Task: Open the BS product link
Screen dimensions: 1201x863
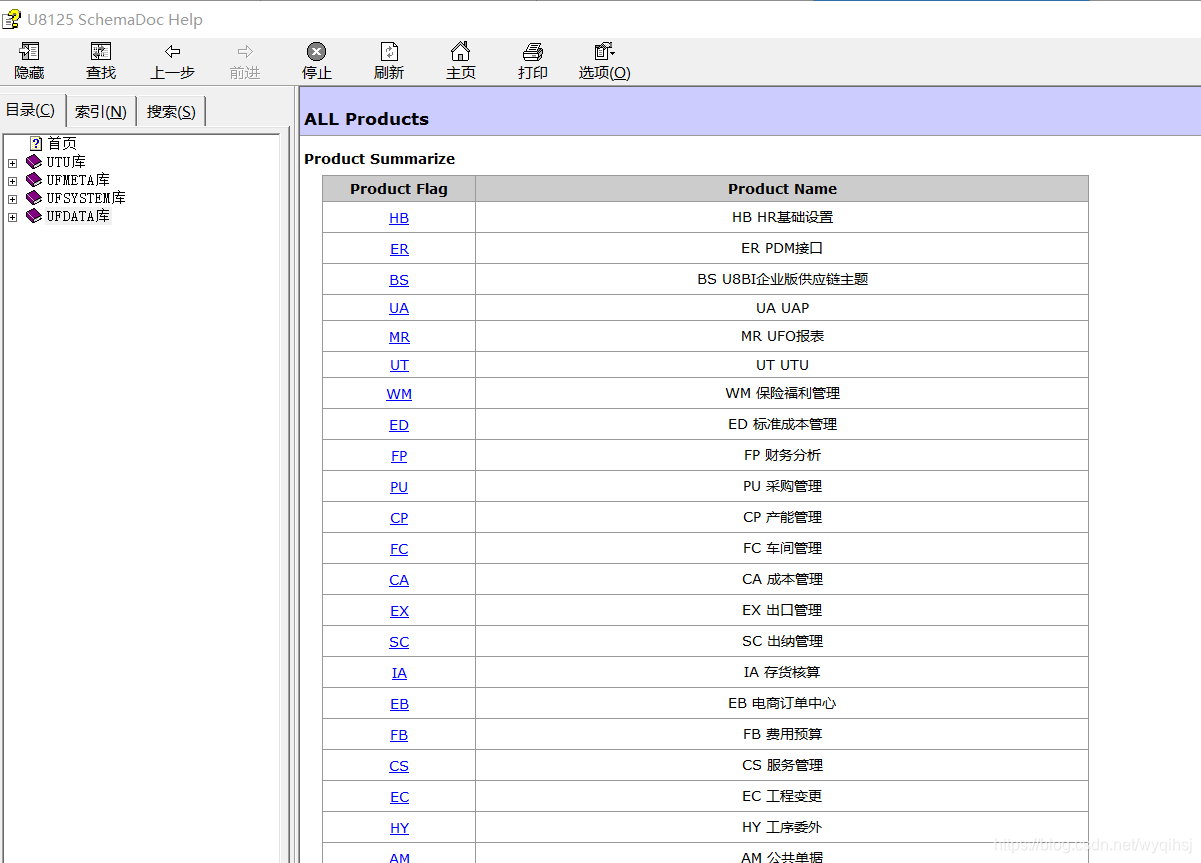Action: 399,280
